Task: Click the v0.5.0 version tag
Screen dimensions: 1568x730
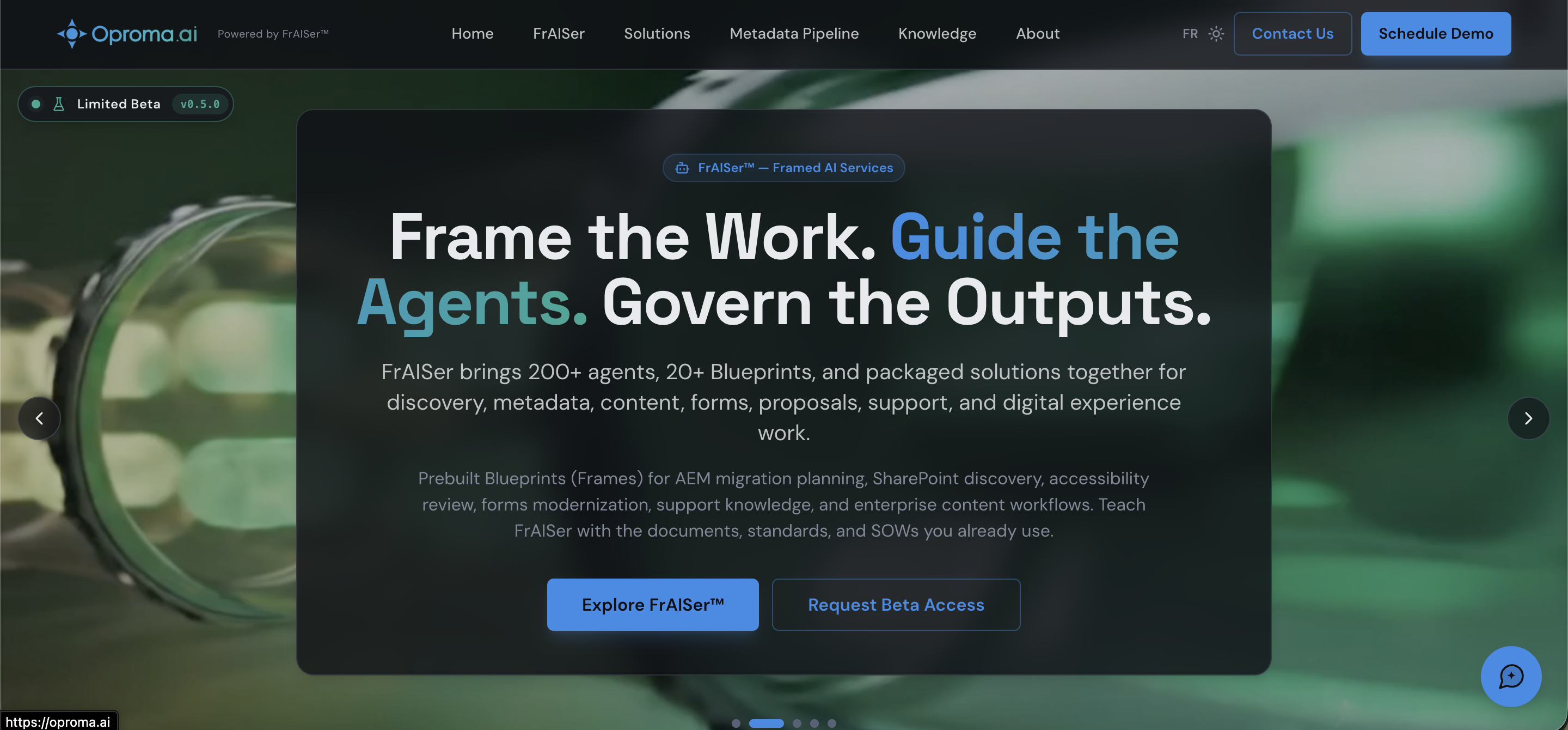Action: point(200,104)
